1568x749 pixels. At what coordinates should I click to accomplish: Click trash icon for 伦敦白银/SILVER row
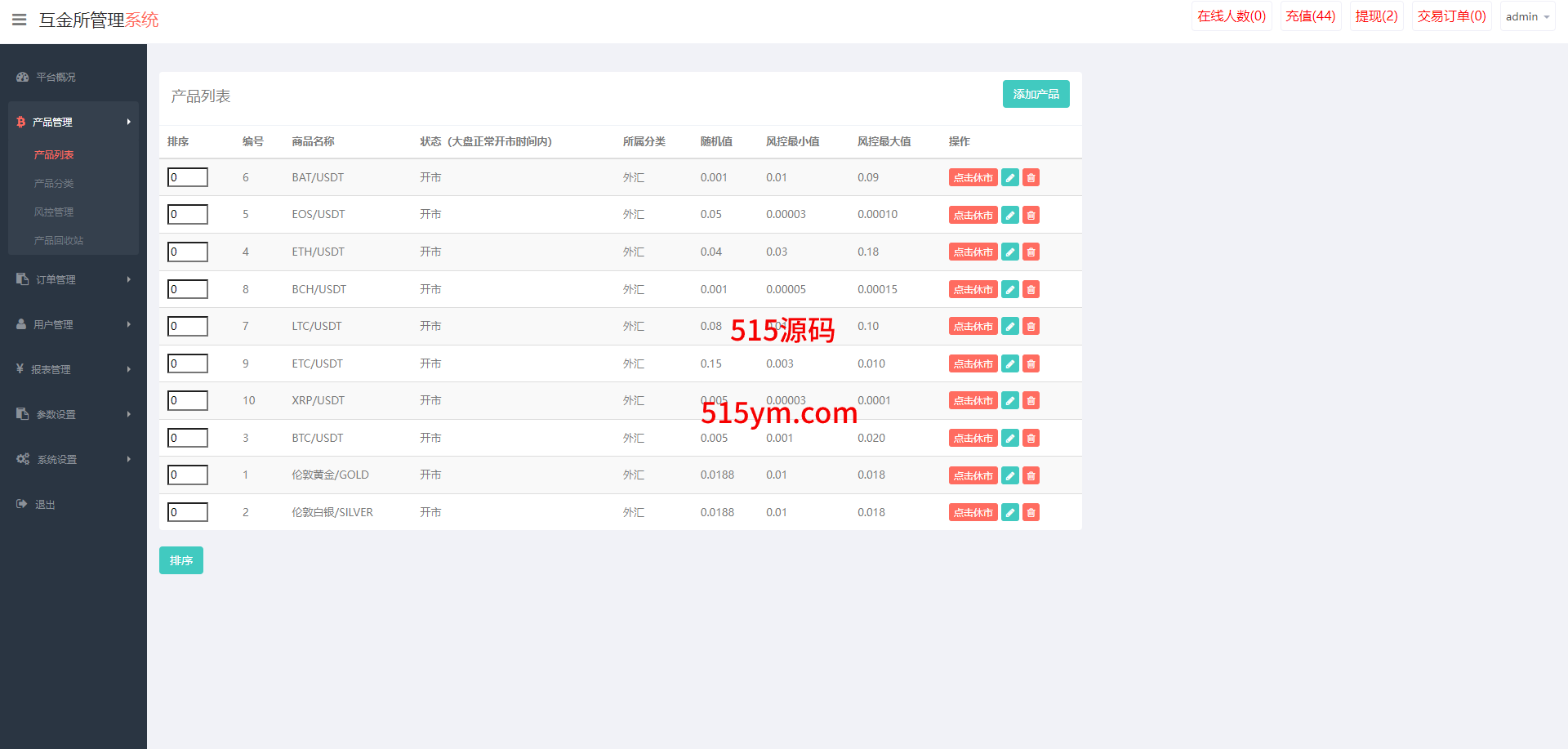coord(1031,513)
